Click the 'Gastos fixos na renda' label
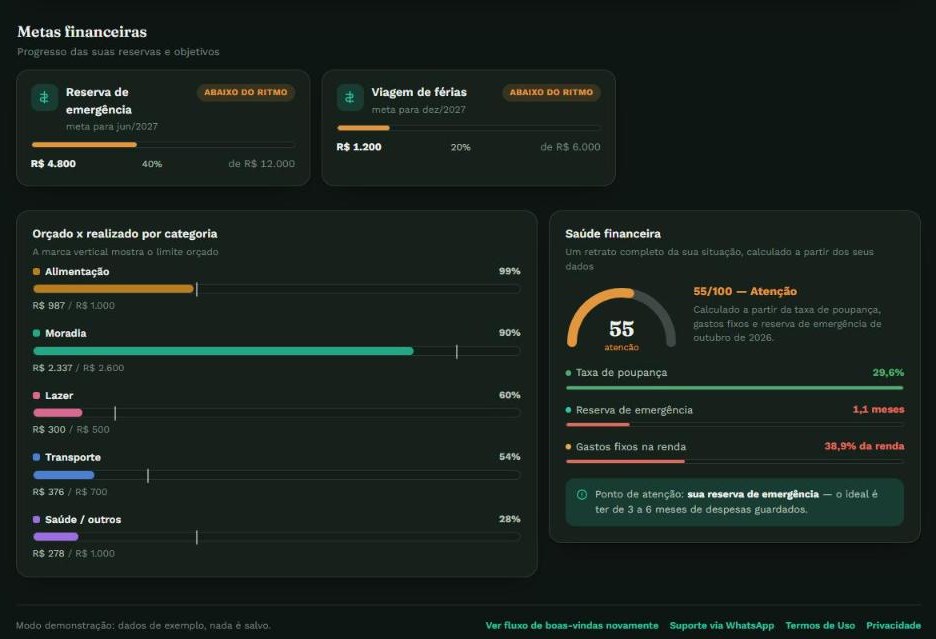The height and width of the screenshot is (639, 936). (x=631, y=447)
